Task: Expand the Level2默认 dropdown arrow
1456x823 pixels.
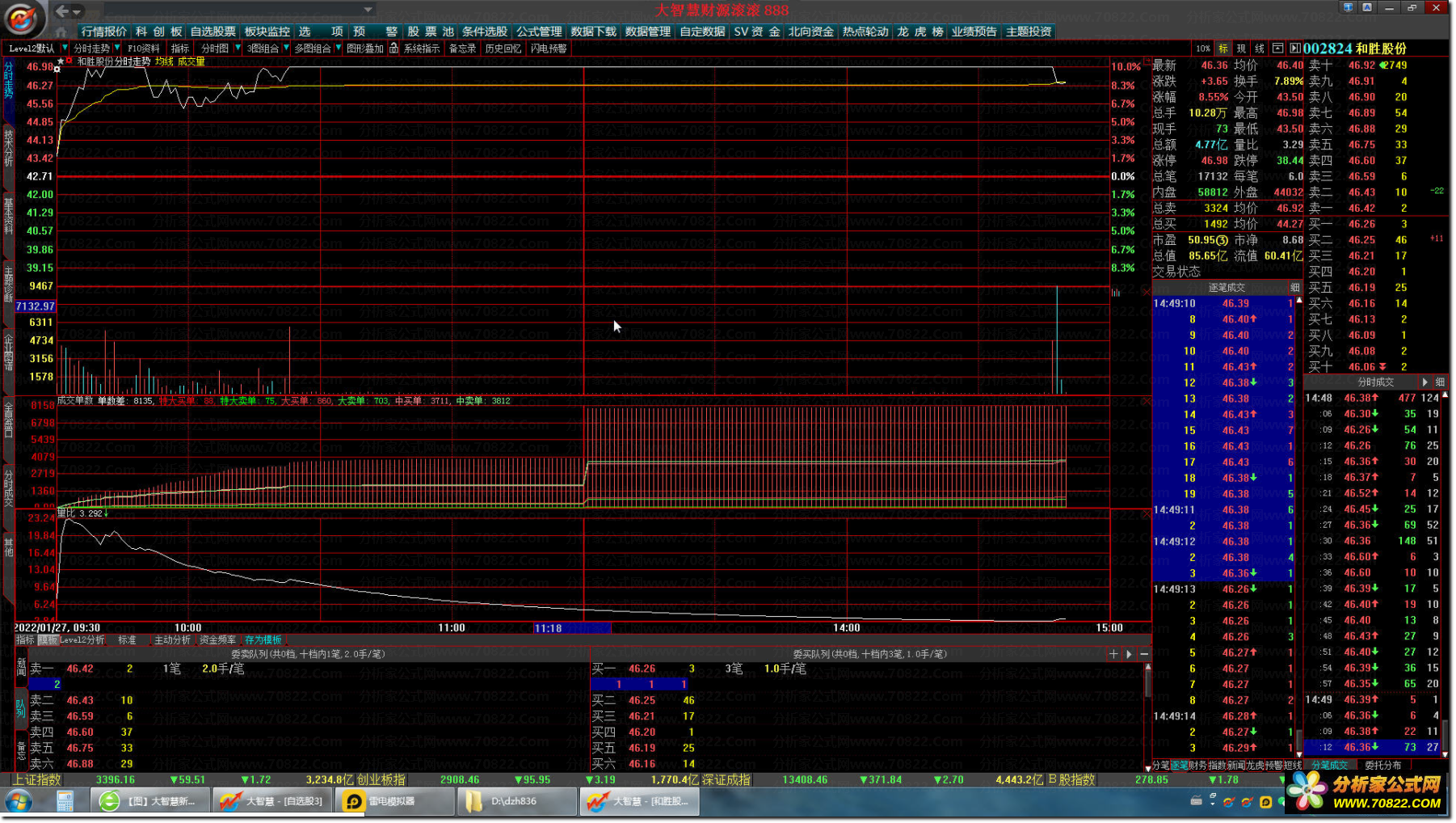Action: tap(65, 49)
